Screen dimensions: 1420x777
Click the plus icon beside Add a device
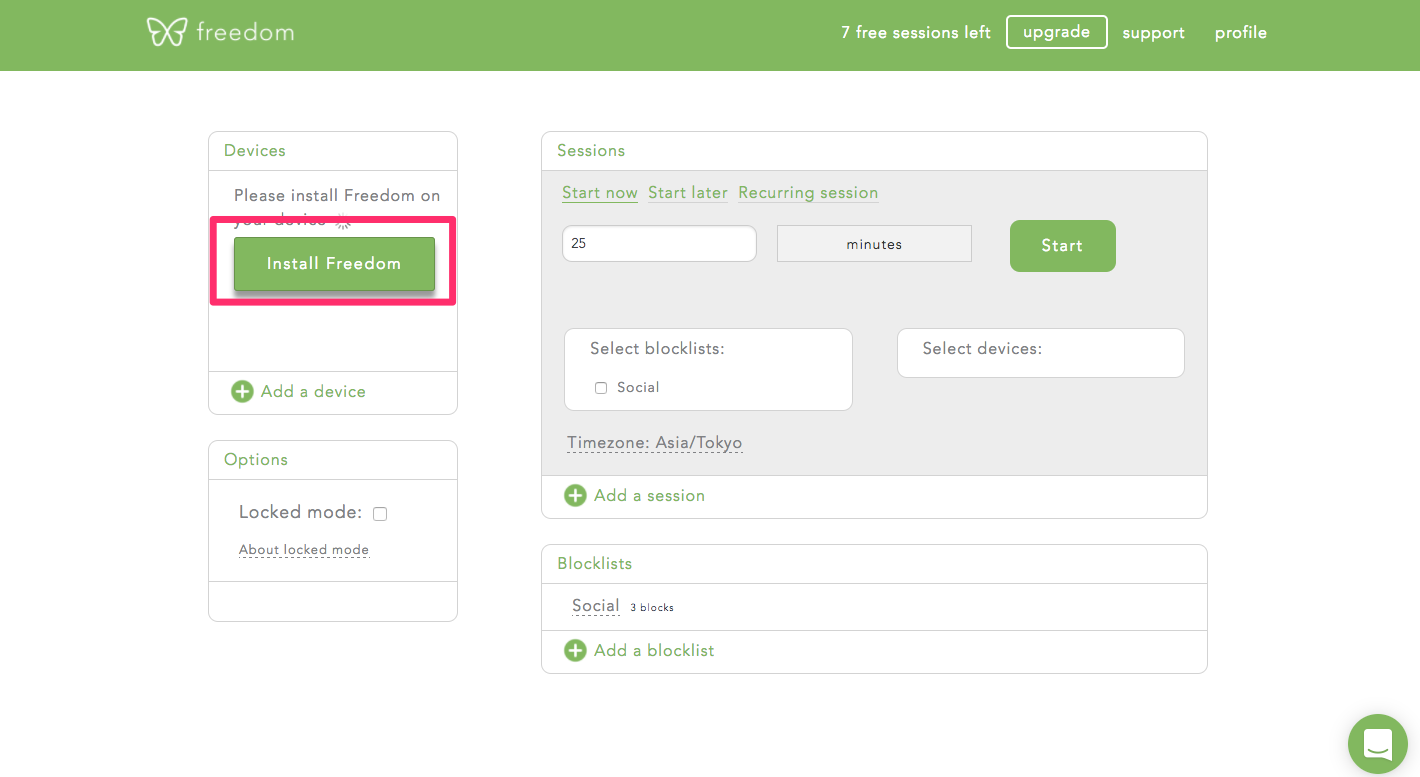(242, 391)
